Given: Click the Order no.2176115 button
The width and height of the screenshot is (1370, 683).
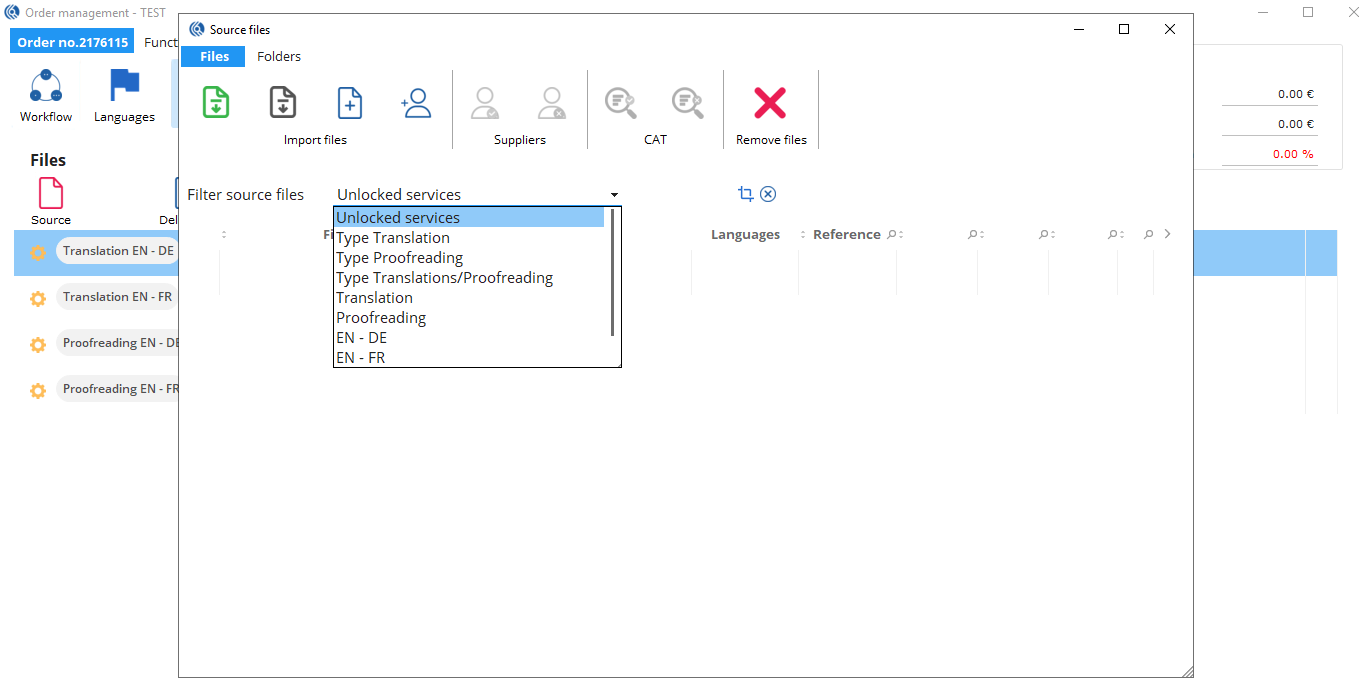Looking at the screenshot, I should (71, 40).
